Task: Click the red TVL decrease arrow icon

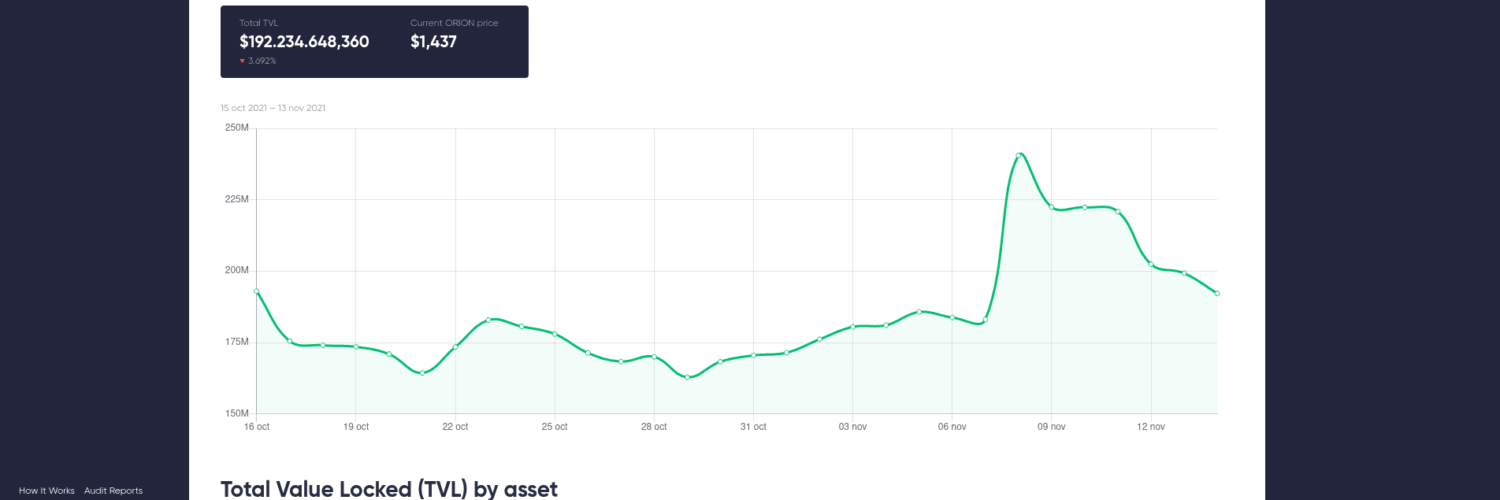Action: click(x=242, y=61)
